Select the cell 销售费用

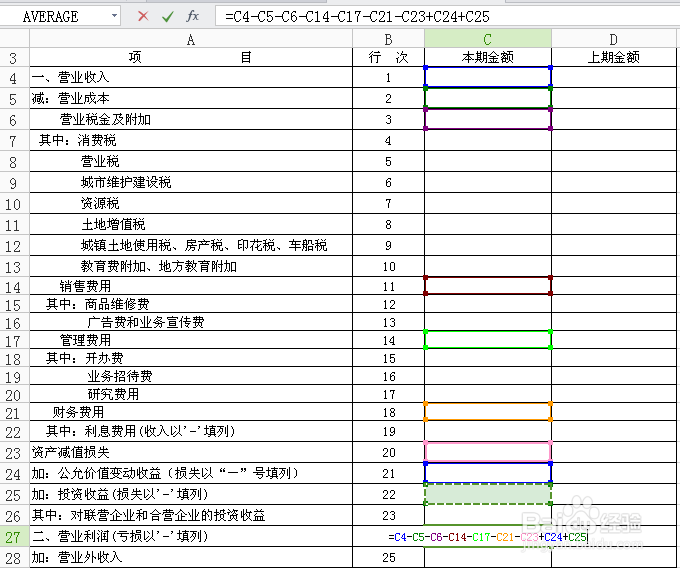click(191, 286)
